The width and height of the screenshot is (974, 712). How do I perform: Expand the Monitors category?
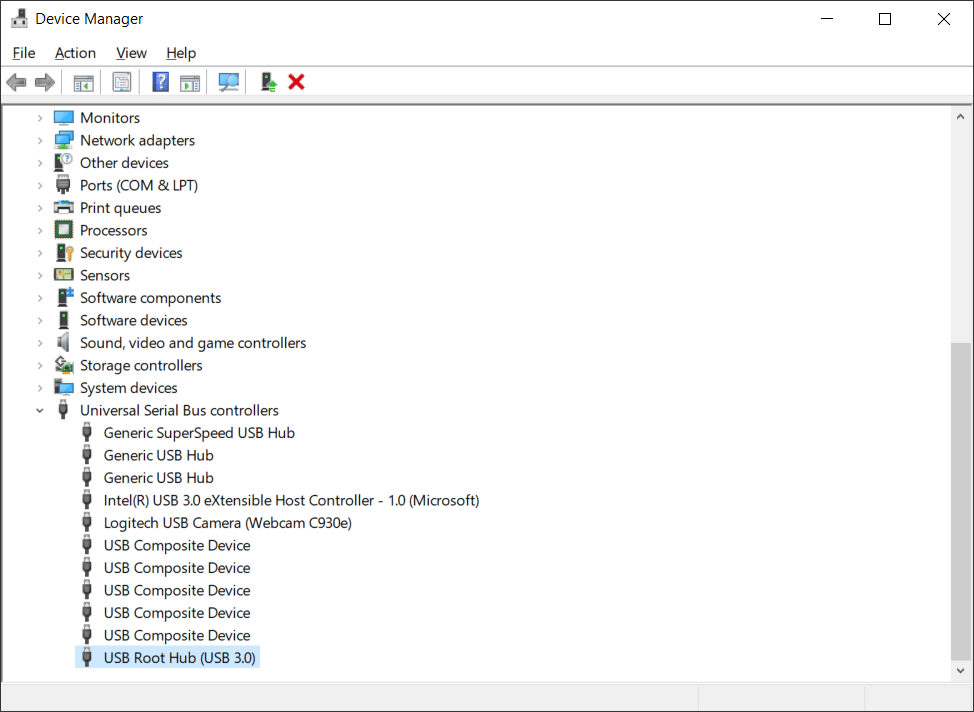[x=40, y=118]
